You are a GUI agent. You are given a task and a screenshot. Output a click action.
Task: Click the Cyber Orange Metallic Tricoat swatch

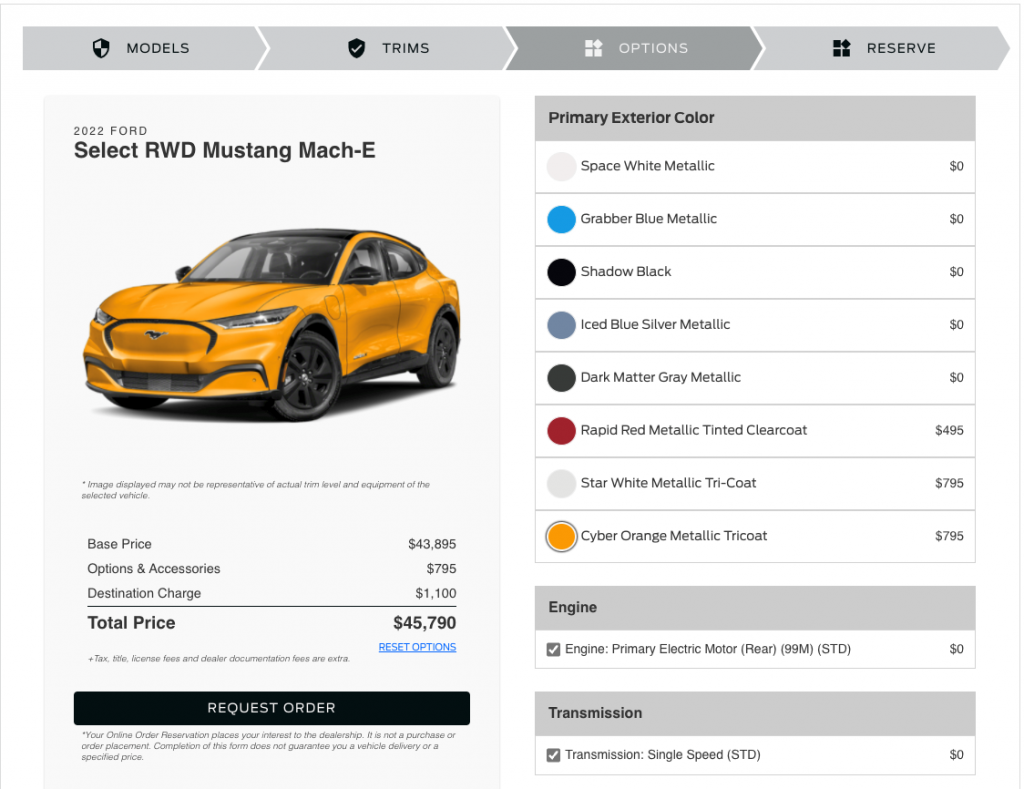562,536
